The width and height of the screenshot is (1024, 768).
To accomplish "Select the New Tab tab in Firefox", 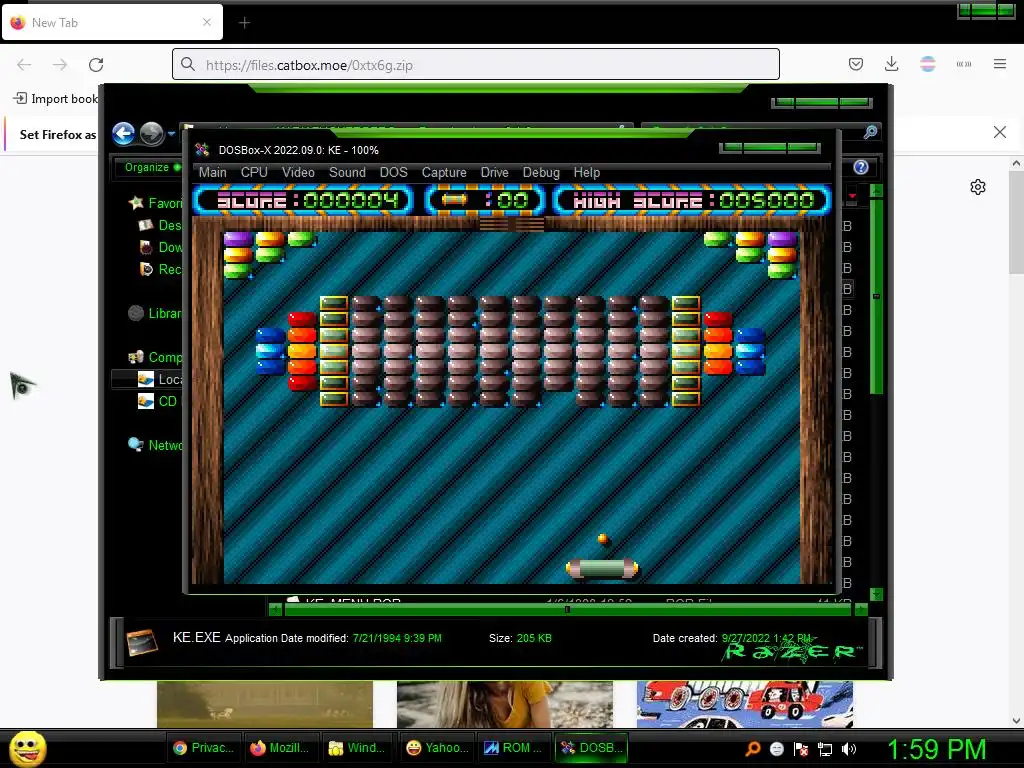I will click(112, 23).
